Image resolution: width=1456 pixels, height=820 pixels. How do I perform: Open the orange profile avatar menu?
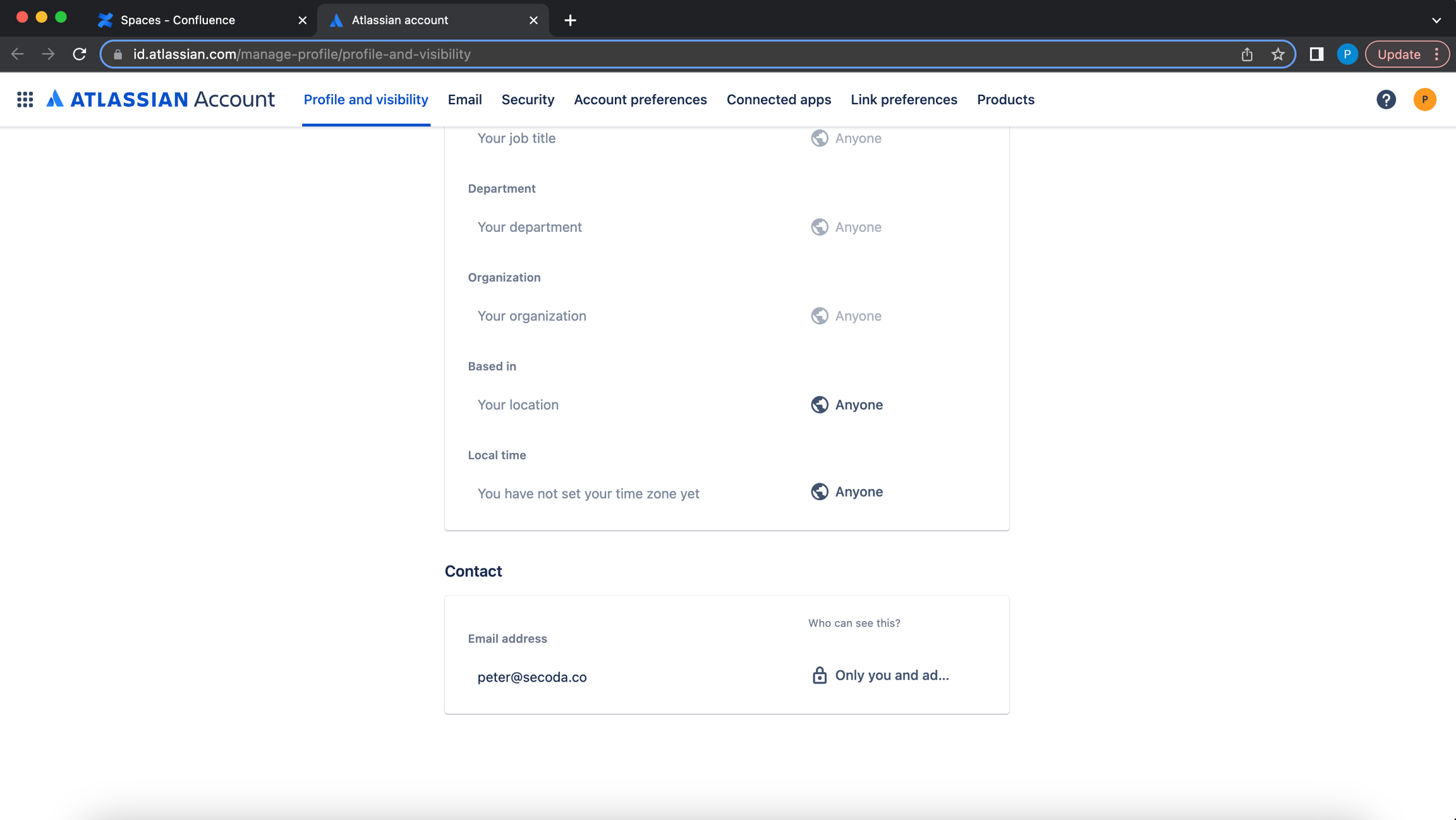pyautogui.click(x=1424, y=99)
